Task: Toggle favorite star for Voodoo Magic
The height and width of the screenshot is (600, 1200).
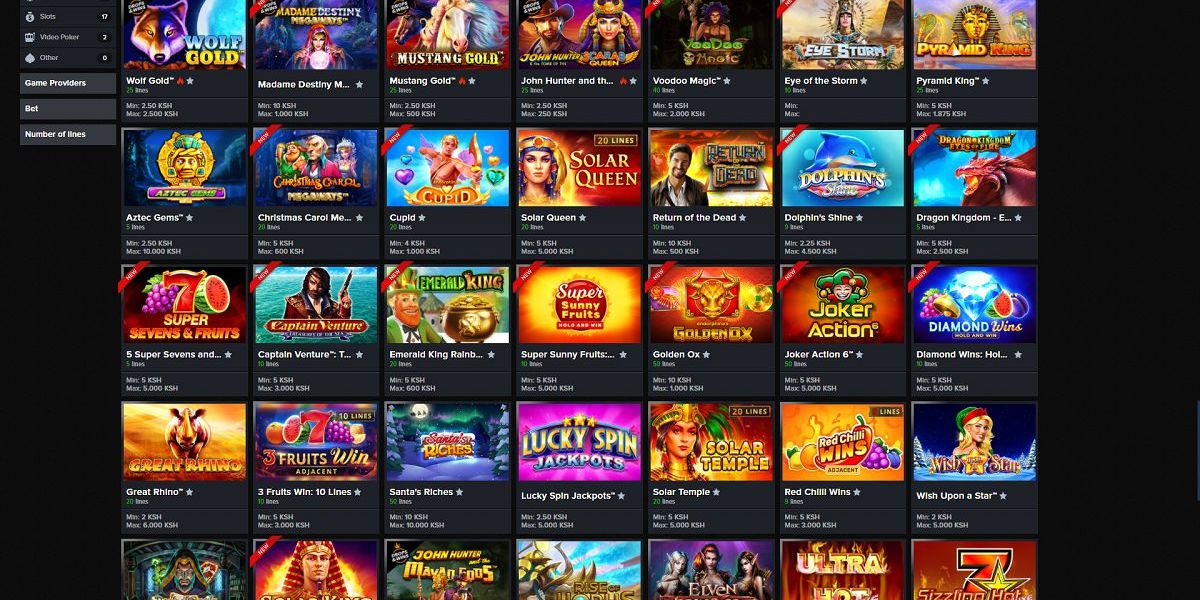Action: [x=727, y=81]
